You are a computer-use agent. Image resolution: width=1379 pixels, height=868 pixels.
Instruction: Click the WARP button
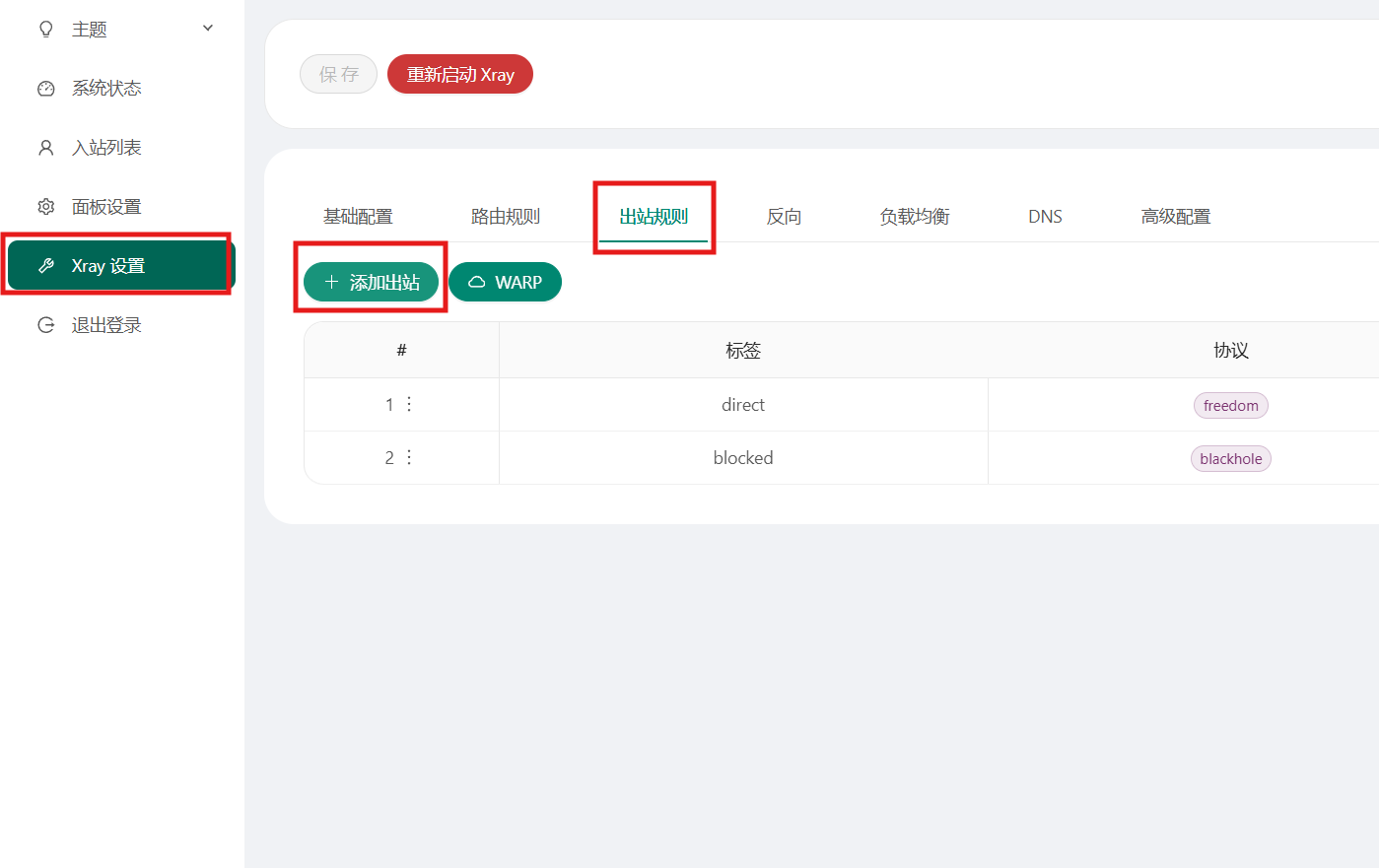click(x=505, y=282)
